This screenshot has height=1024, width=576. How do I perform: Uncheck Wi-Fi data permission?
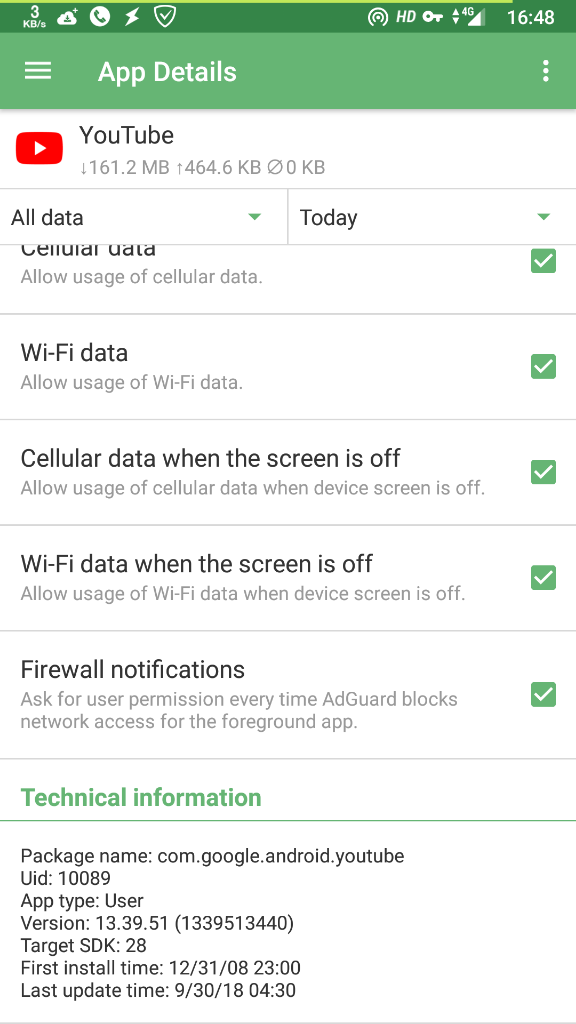click(x=543, y=366)
